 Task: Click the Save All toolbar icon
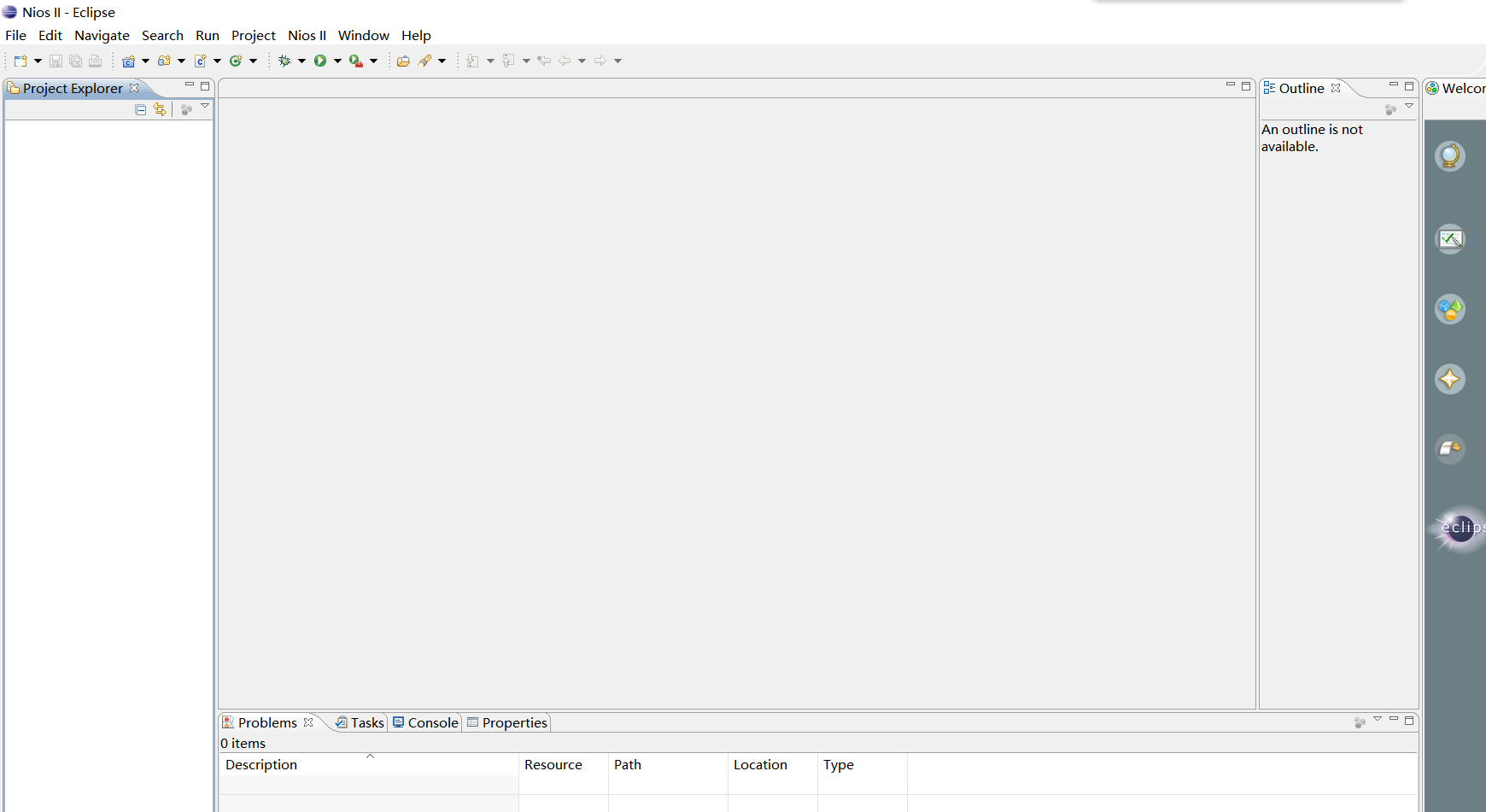coord(75,61)
